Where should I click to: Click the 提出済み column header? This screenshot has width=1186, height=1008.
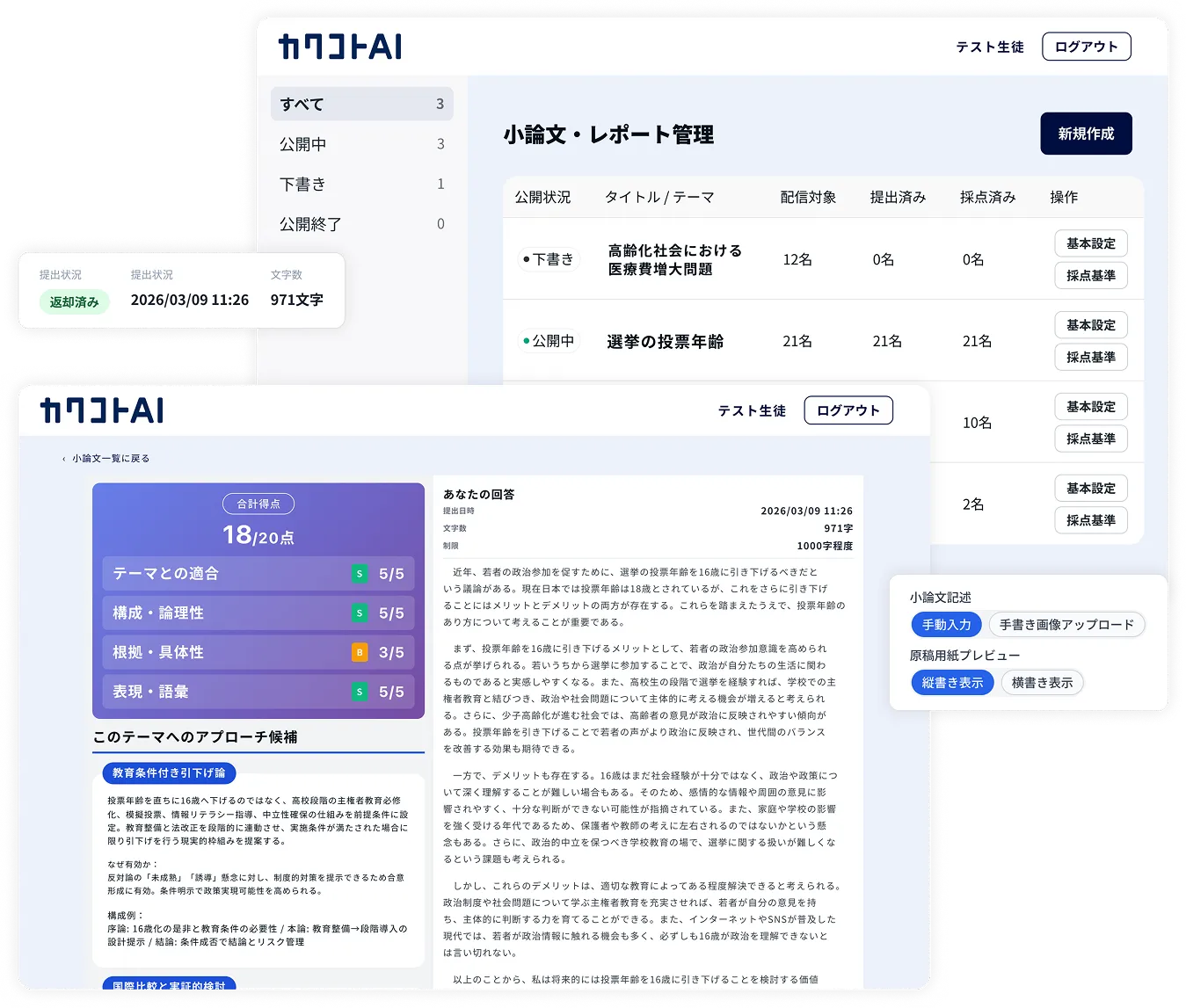pos(898,197)
